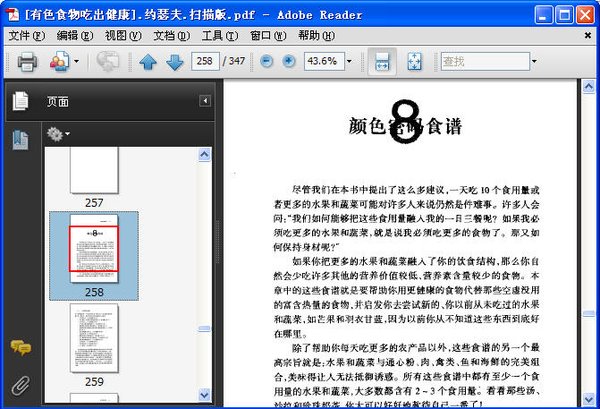Click the document vertical scrollbar down arrow
This screenshot has height=409, width=600.
pos(589,399)
